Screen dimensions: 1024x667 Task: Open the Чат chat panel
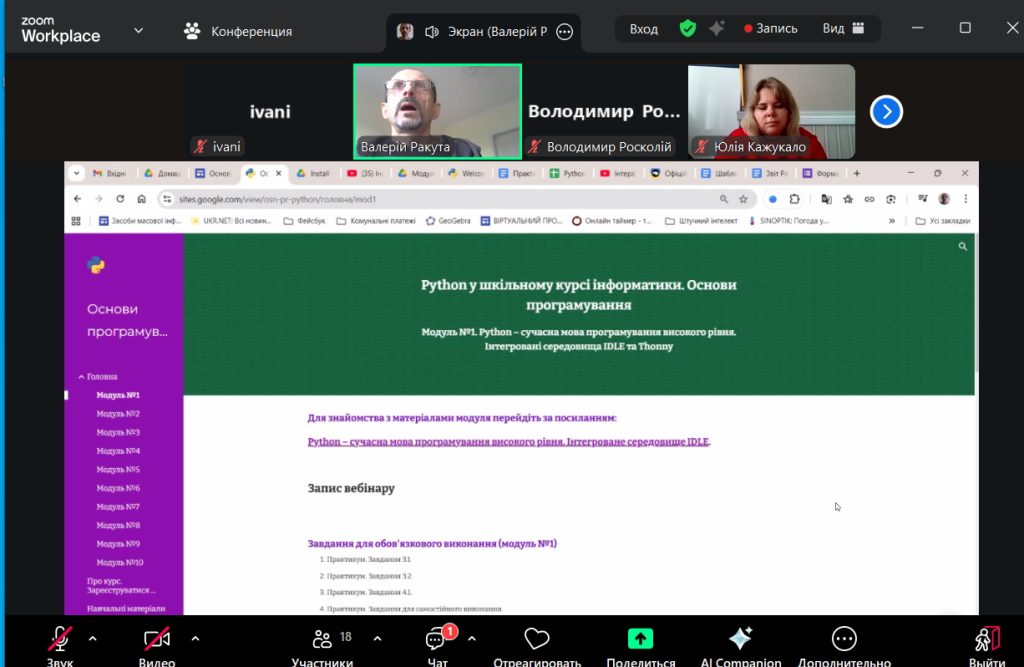click(x=436, y=640)
